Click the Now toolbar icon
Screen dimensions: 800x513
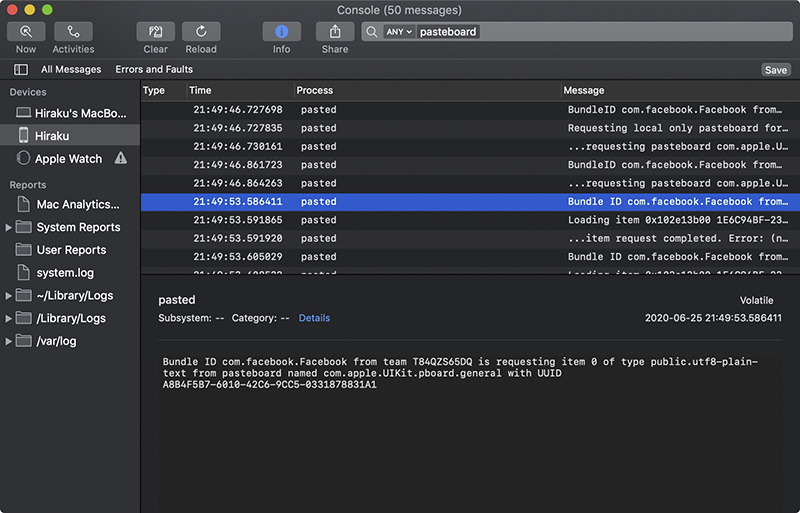(x=26, y=32)
